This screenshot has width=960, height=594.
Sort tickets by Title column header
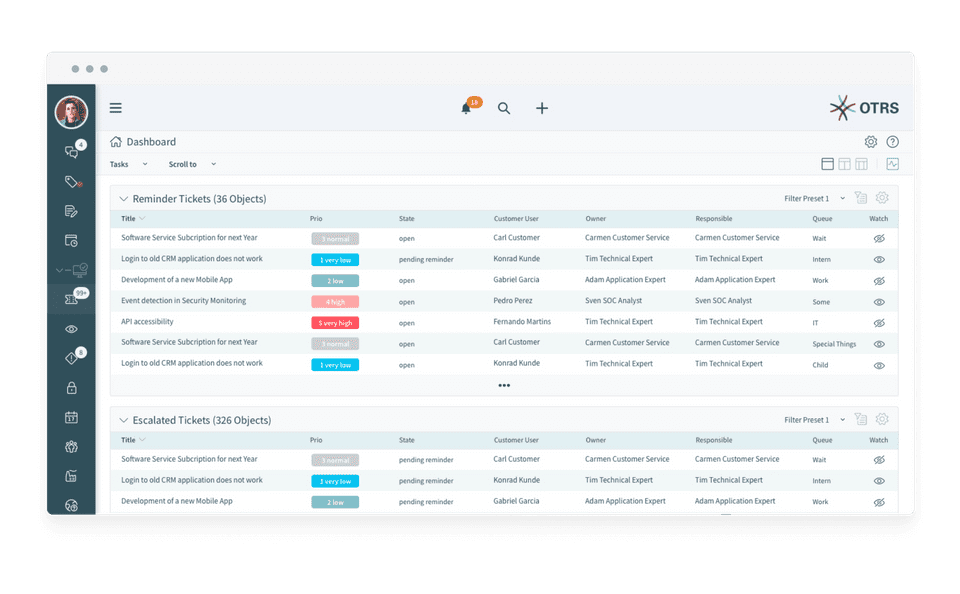(129, 218)
